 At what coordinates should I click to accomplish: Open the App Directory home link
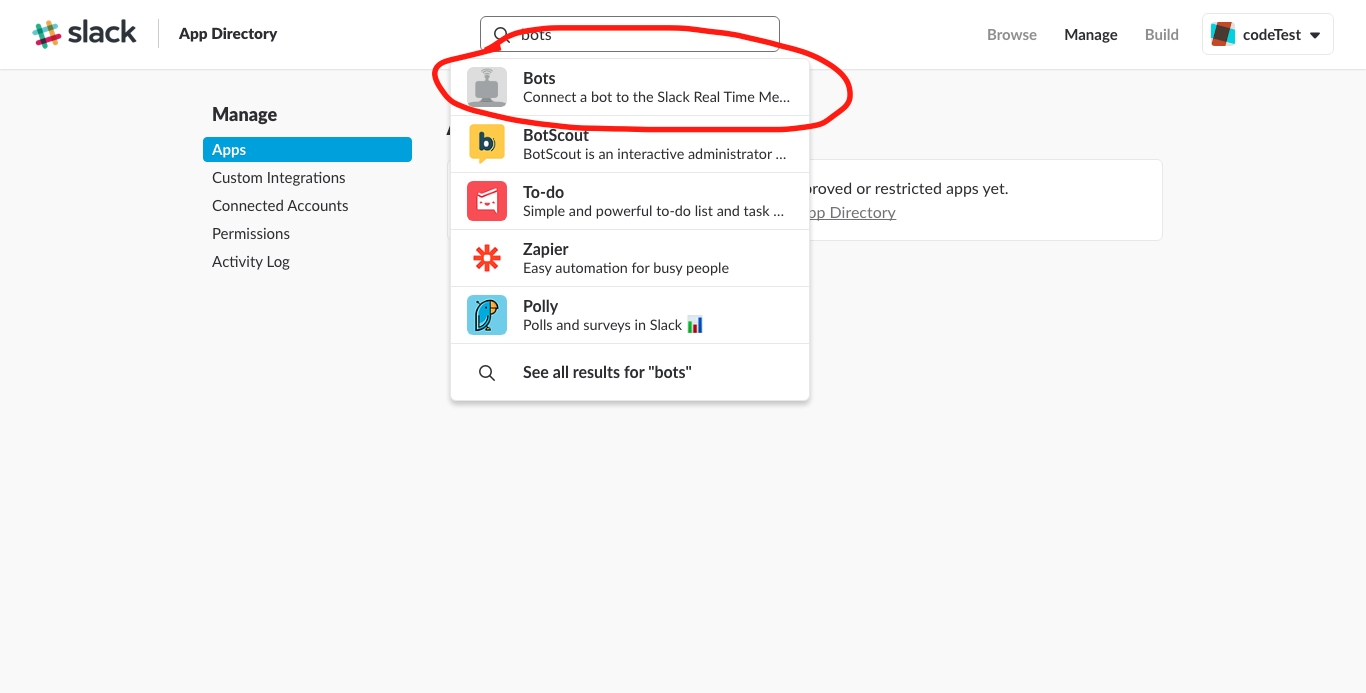pyautogui.click(x=228, y=34)
